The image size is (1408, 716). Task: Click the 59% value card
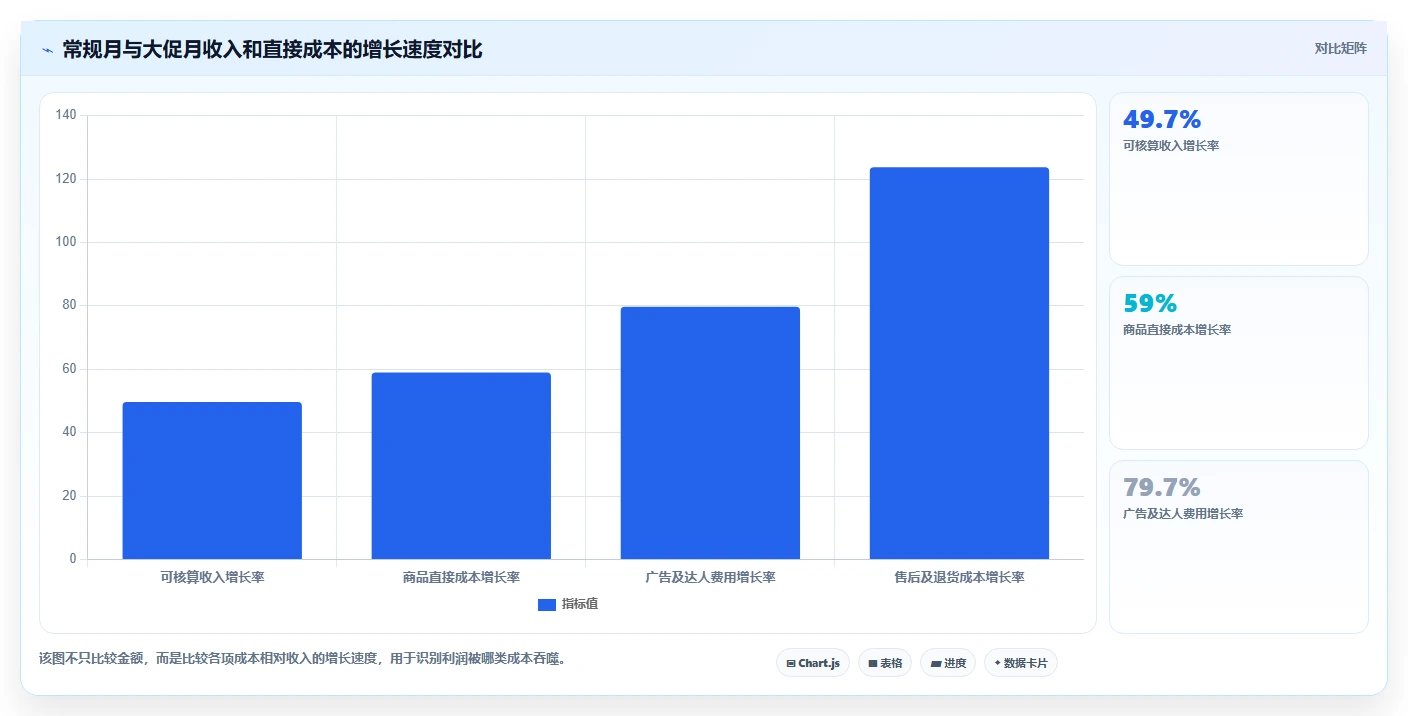1239,363
